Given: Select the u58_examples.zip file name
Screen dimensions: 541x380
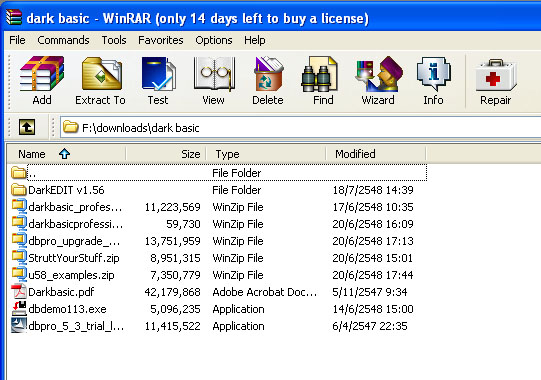Looking at the screenshot, I should (71, 275).
